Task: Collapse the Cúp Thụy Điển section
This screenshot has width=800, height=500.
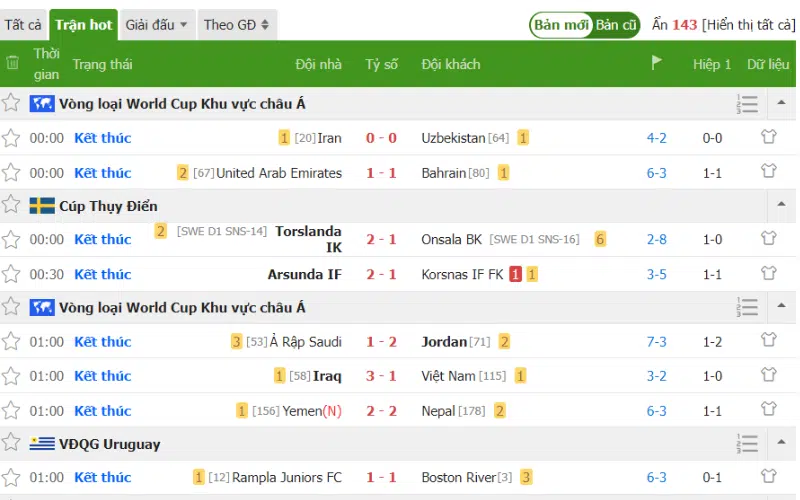Action: [781, 204]
